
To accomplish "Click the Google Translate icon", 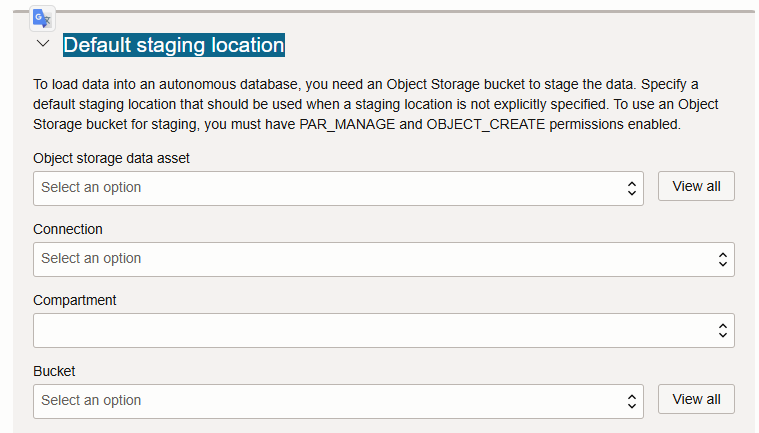I will (42, 18).
